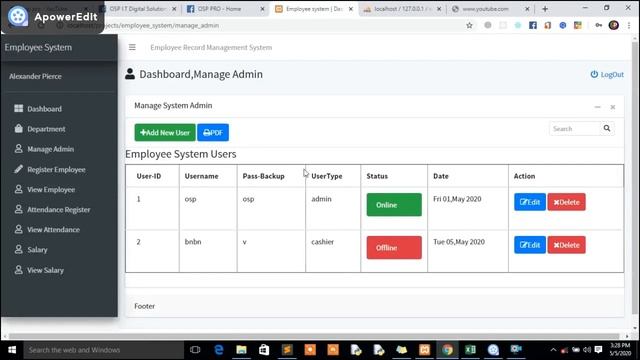Remove the Manage System Admin card

pyautogui.click(x=613, y=107)
